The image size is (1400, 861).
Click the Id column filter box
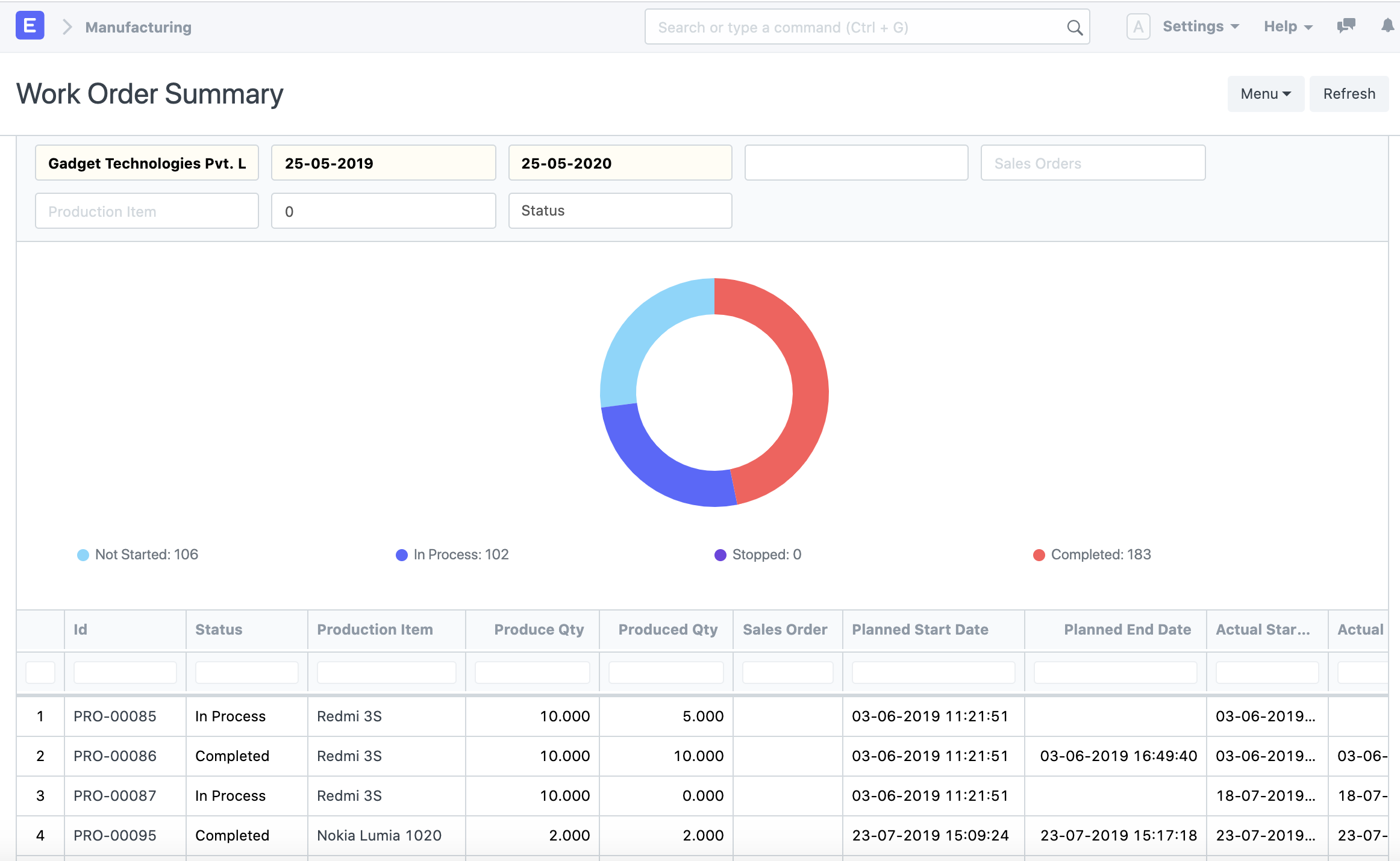(x=125, y=673)
